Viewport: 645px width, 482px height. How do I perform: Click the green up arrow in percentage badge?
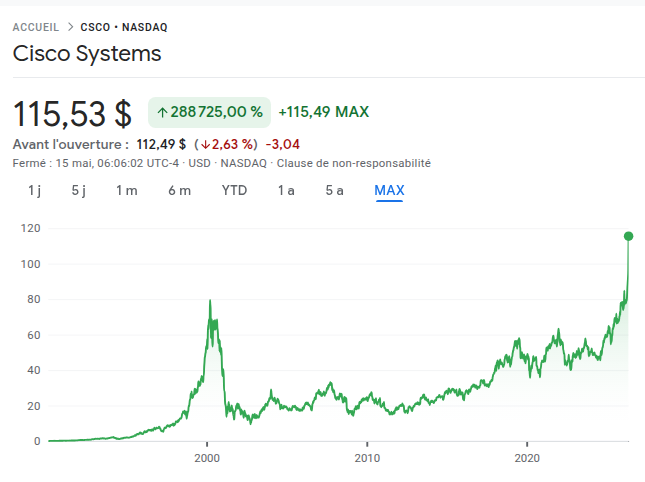[x=162, y=112]
